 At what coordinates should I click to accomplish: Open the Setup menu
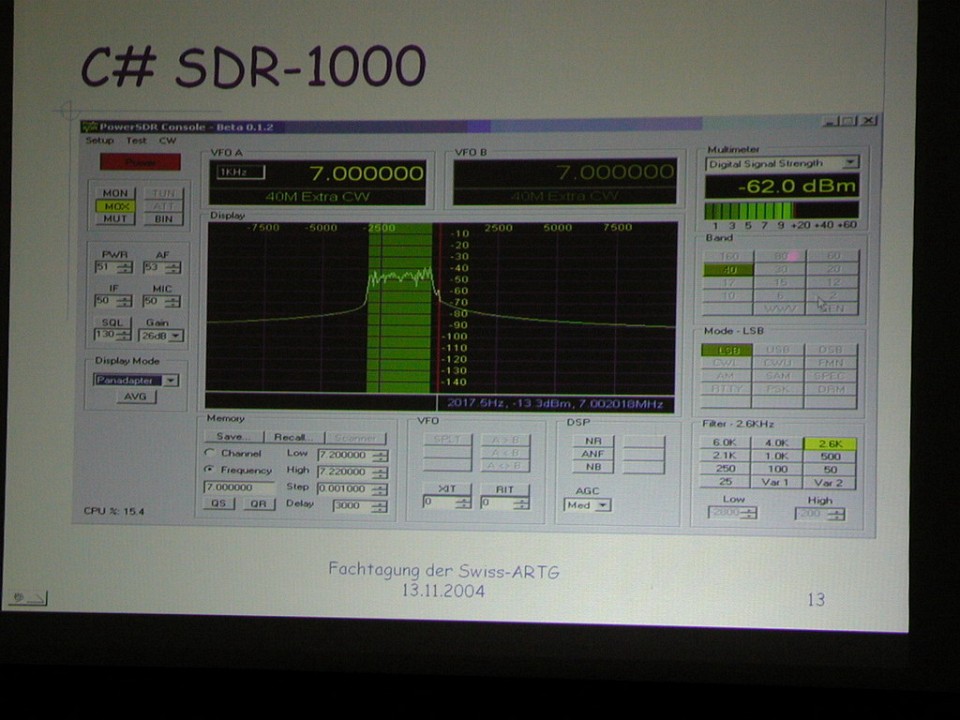tap(99, 140)
